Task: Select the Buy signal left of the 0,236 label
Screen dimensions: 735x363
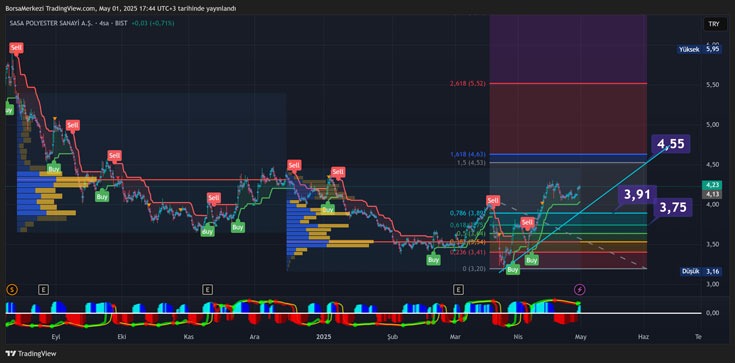Action: [434, 259]
